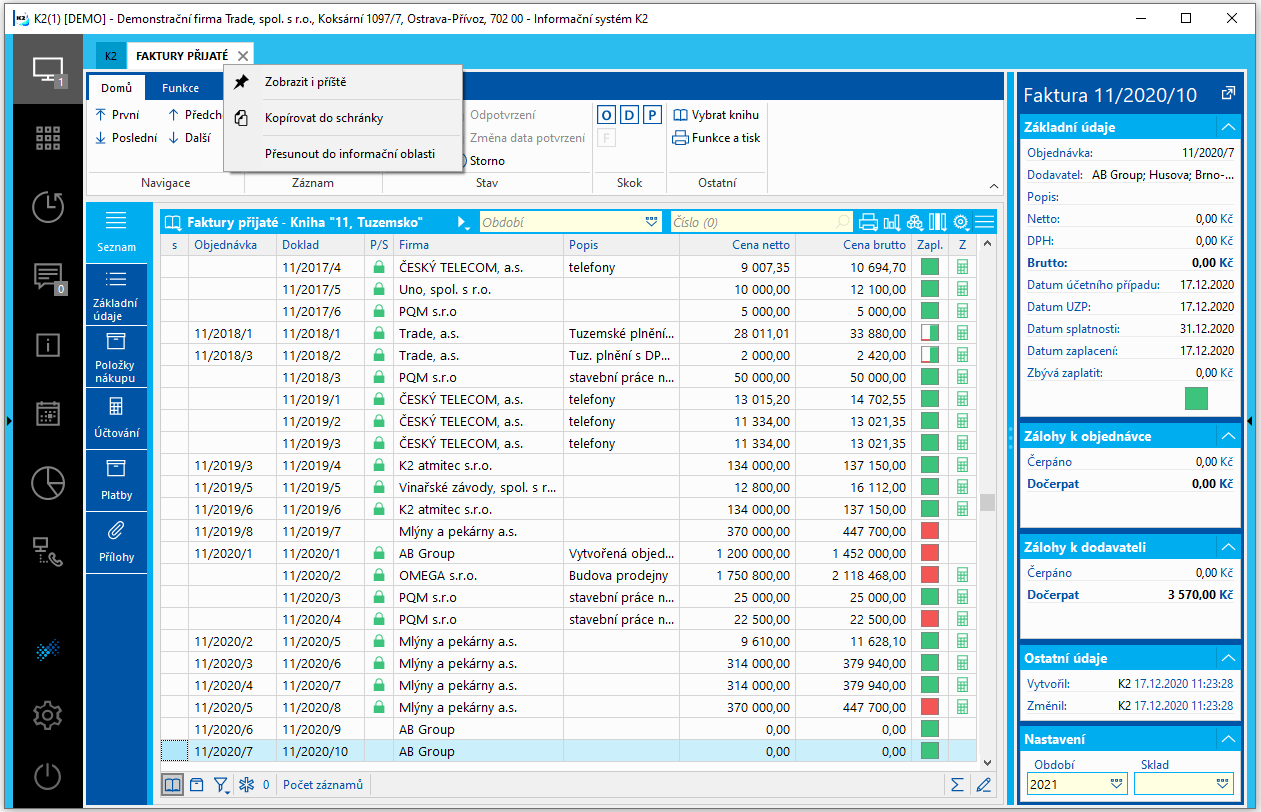Toggle the O jump button in Skok group

tap(606, 115)
